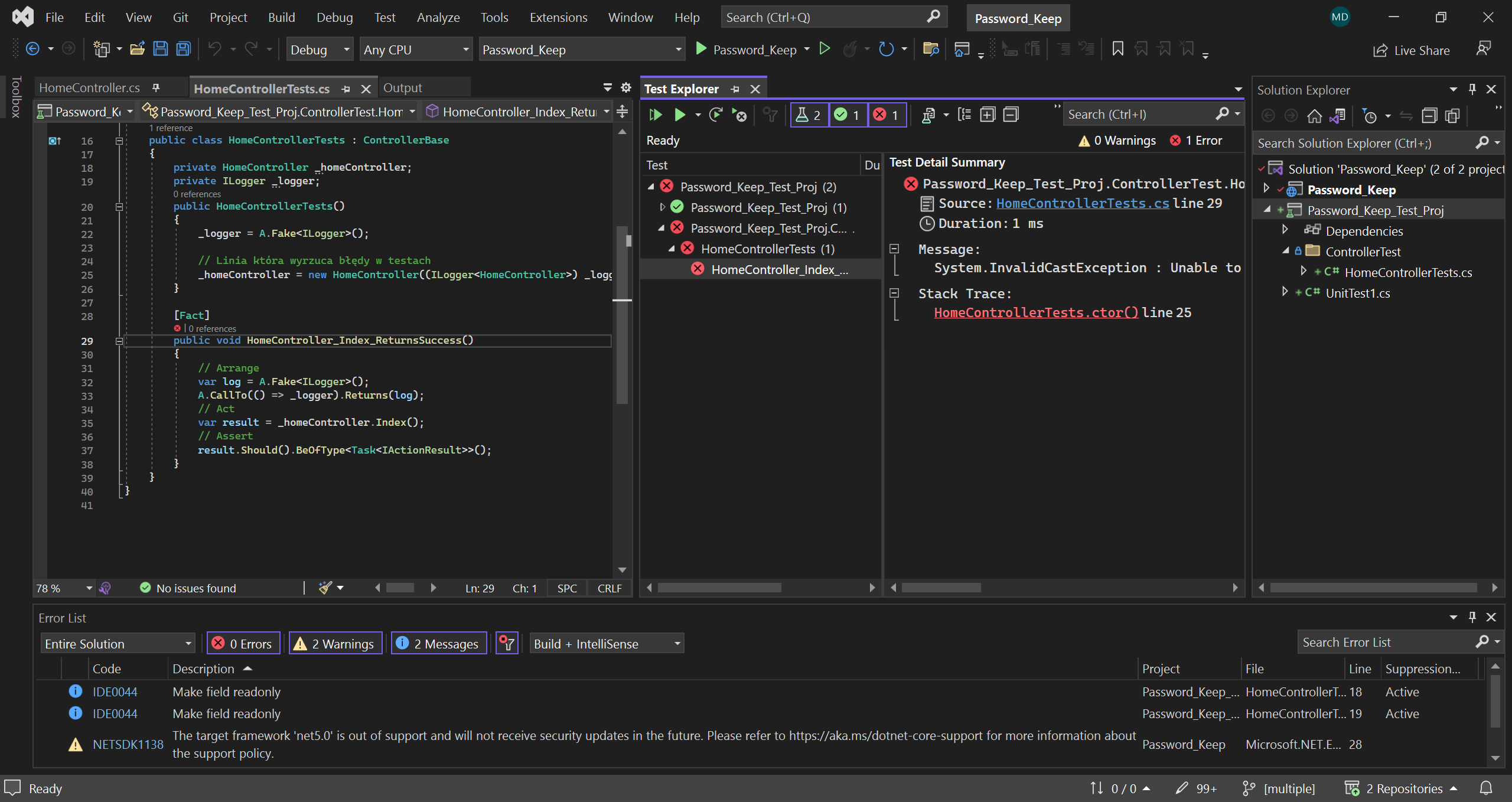Open the Any CPU platform dropdown
The height and width of the screenshot is (802, 1512).
pos(416,50)
